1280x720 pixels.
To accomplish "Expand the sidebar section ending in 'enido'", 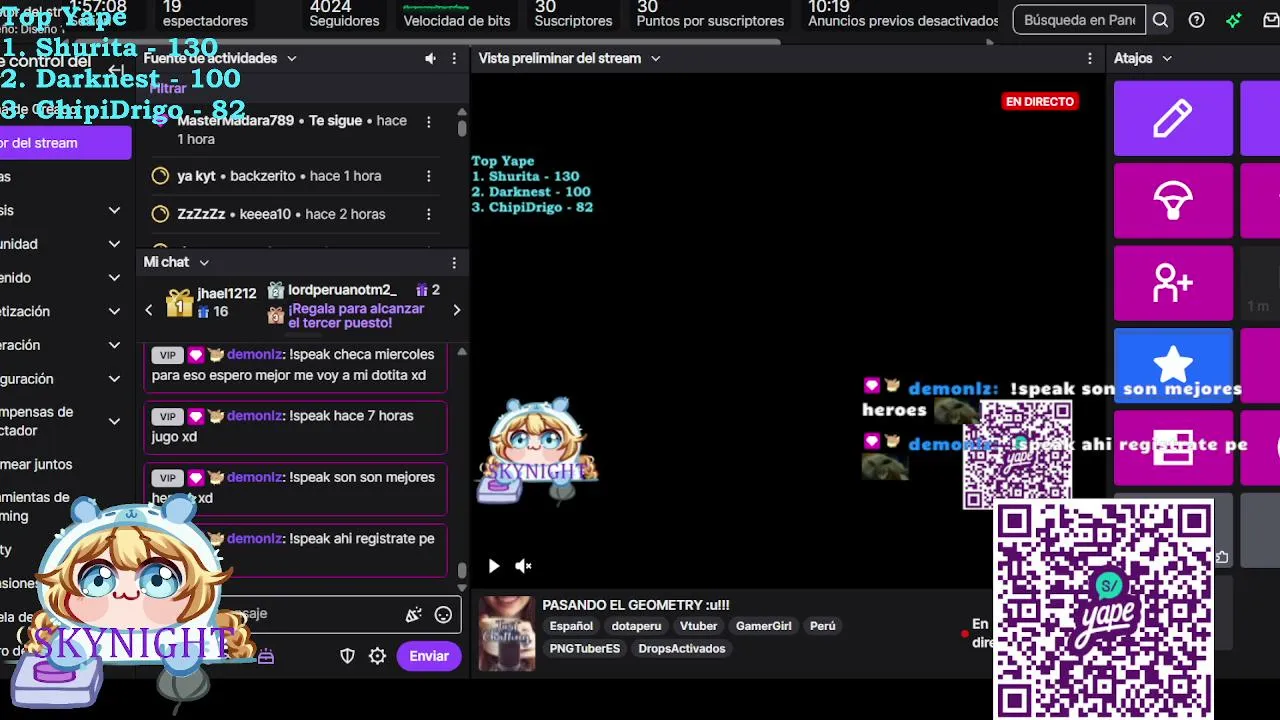I will (114, 278).
